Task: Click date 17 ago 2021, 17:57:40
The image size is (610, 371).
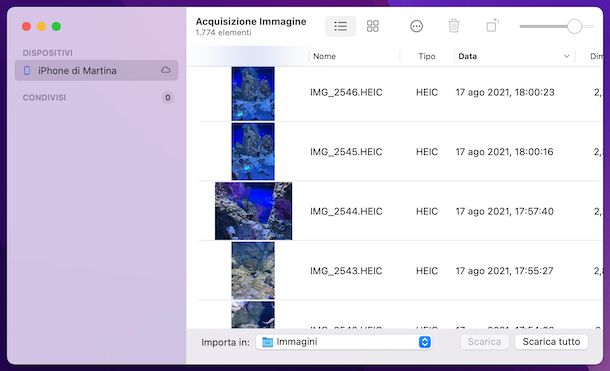Action: [x=505, y=211]
